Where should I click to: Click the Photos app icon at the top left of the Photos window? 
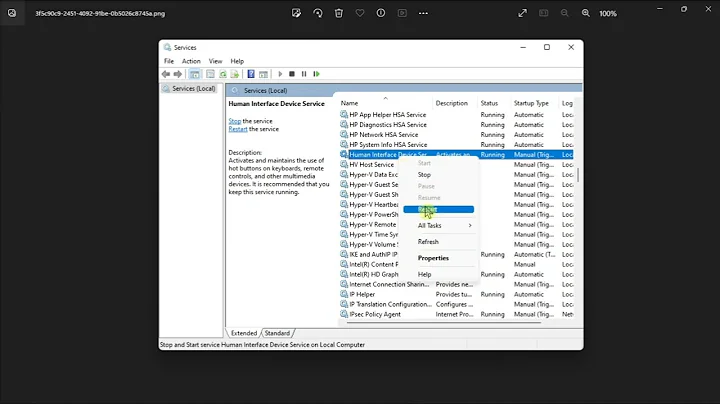[12, 13]
